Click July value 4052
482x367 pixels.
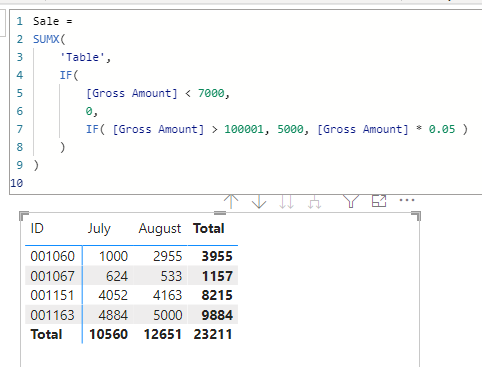point(113,295)
